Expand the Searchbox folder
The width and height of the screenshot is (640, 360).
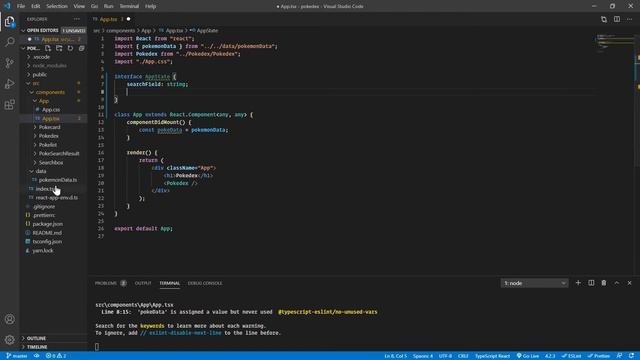(x=54, y=162)
